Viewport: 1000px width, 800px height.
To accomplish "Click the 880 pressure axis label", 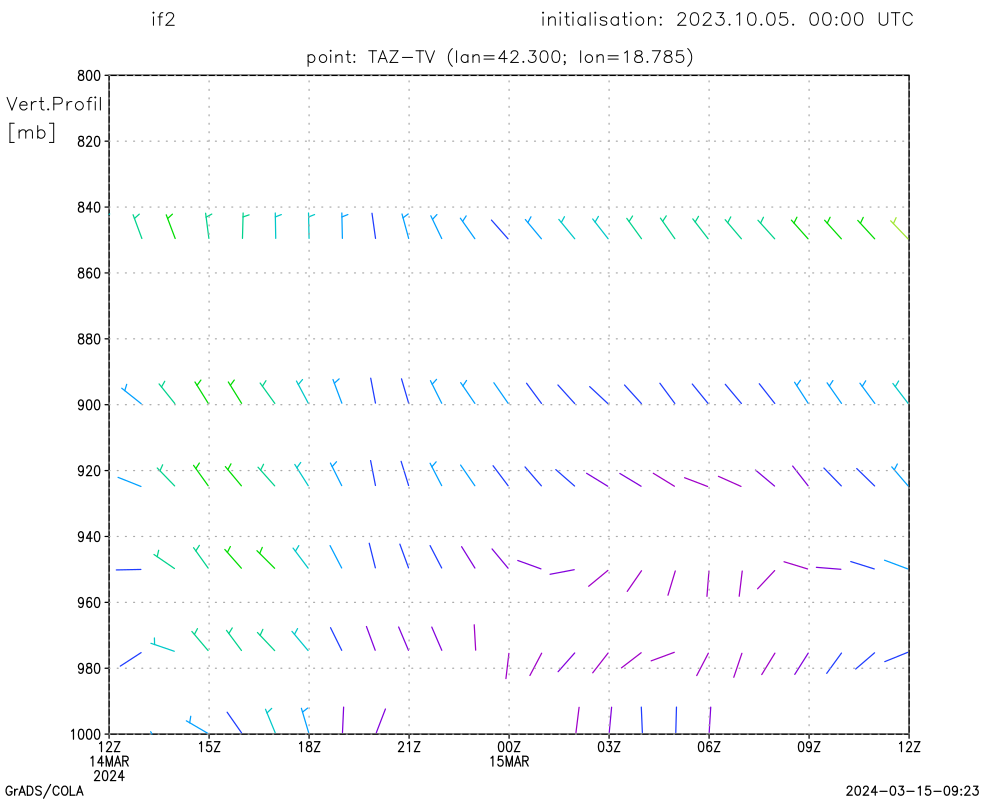I will 89,339.
